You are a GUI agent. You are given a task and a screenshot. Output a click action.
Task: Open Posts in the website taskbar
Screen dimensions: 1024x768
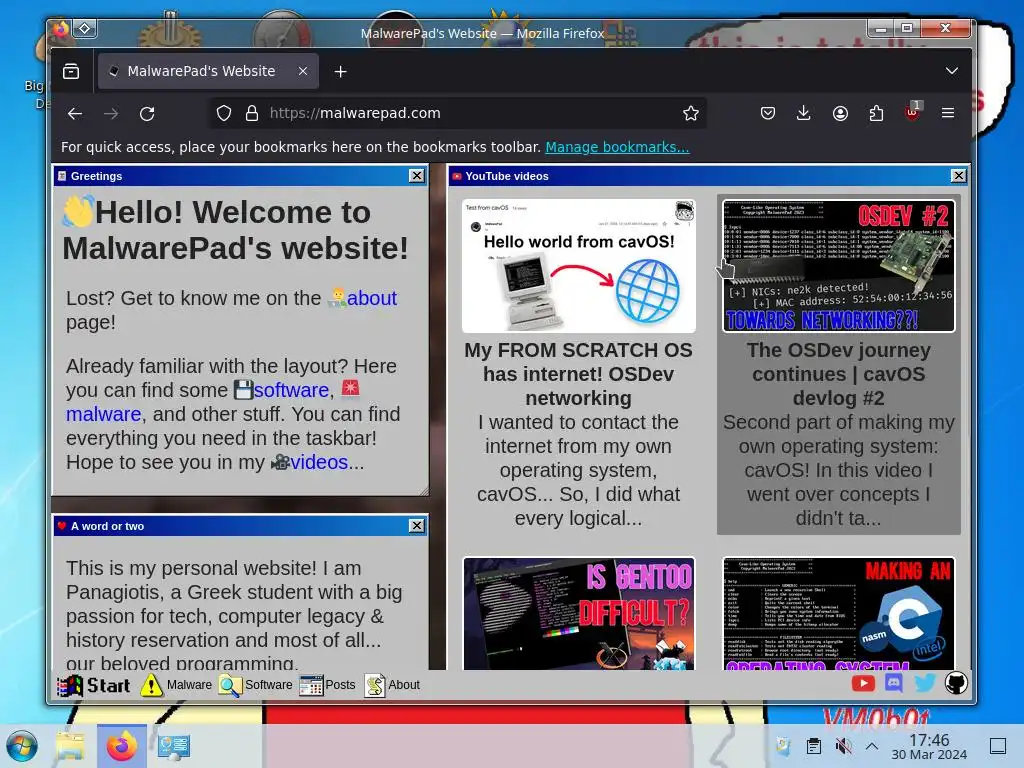(x=328, y=685)
